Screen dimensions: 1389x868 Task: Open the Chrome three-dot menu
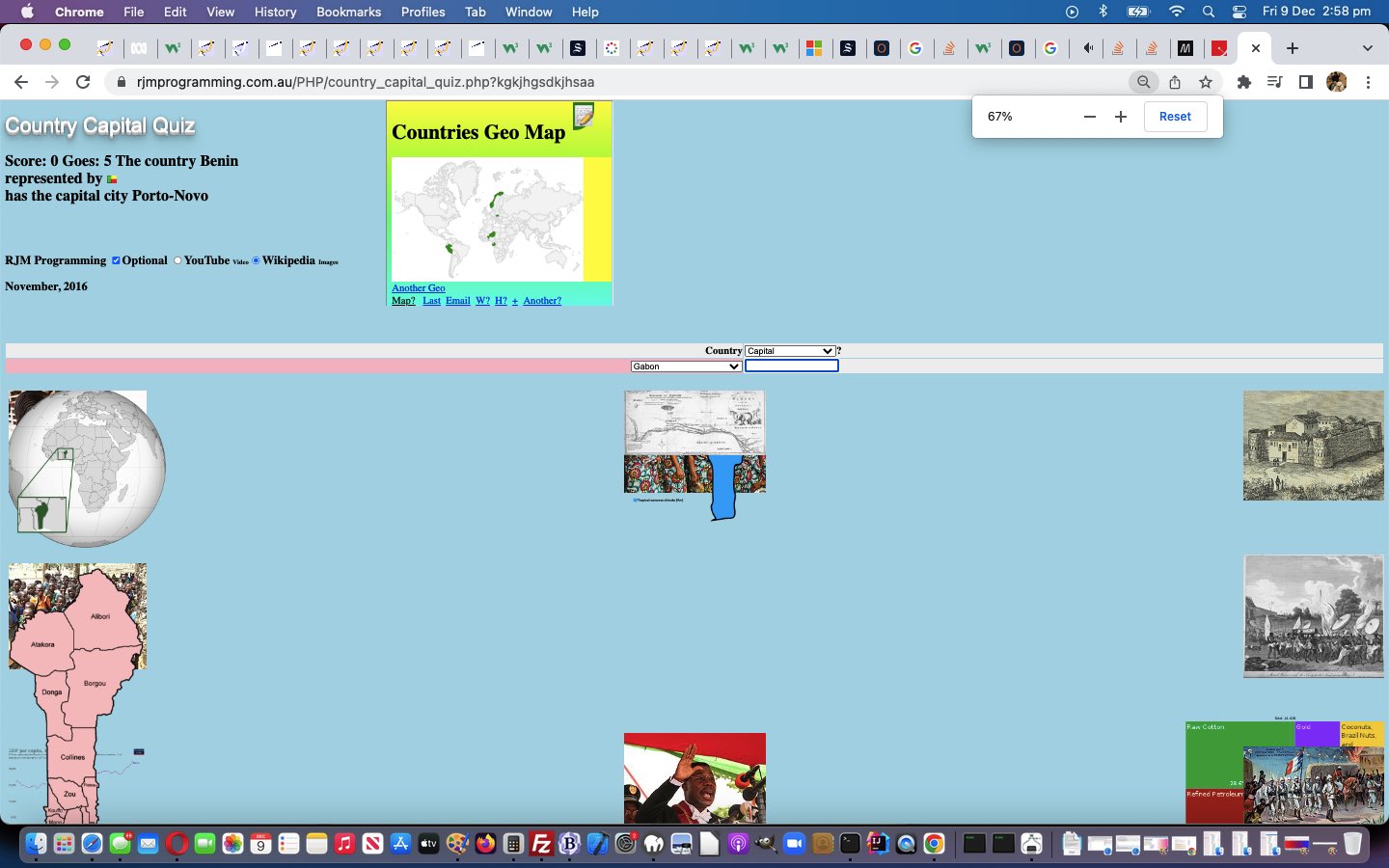[1368, 82]
